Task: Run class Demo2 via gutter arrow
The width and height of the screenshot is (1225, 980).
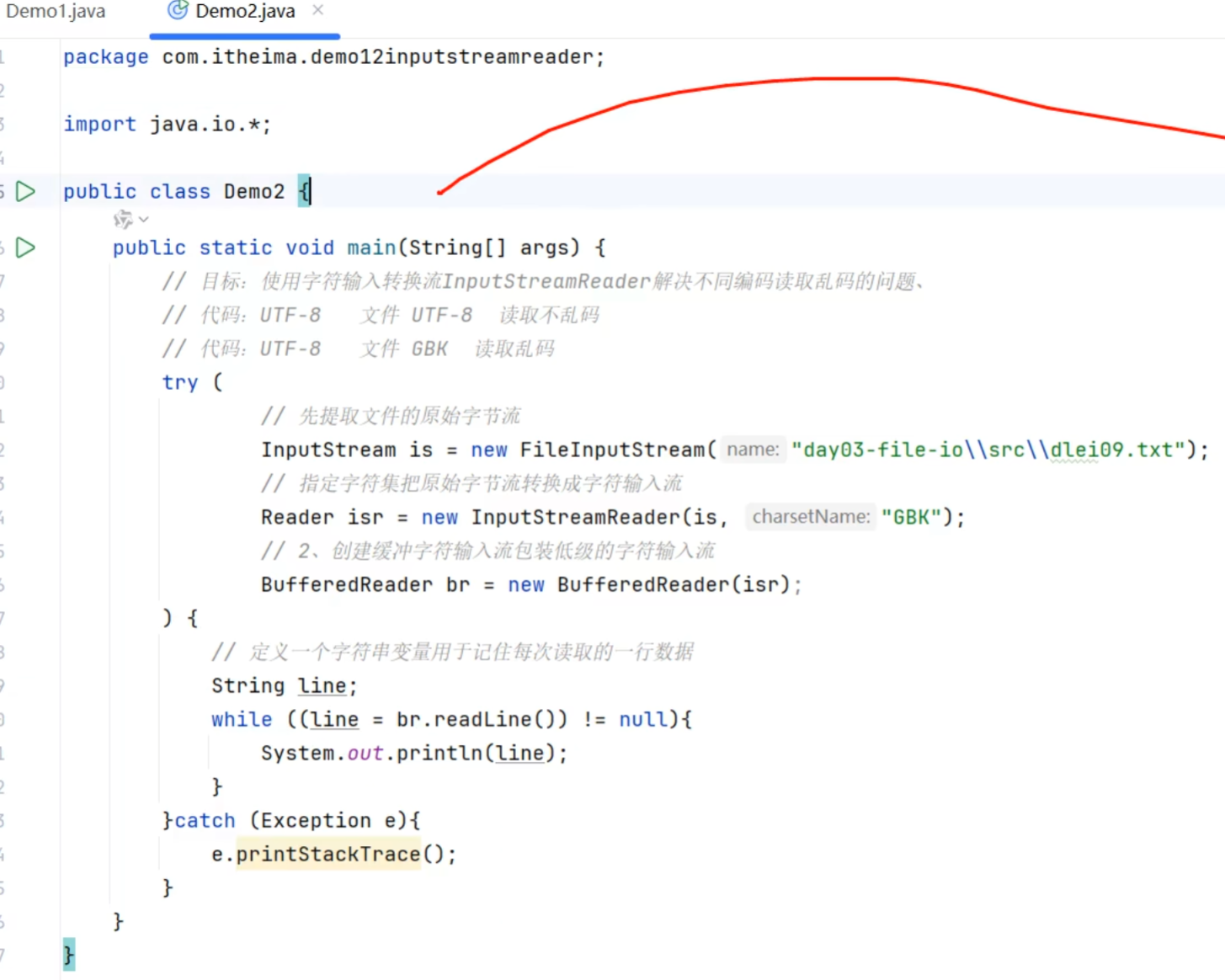Action: click(x=26, y=192)
